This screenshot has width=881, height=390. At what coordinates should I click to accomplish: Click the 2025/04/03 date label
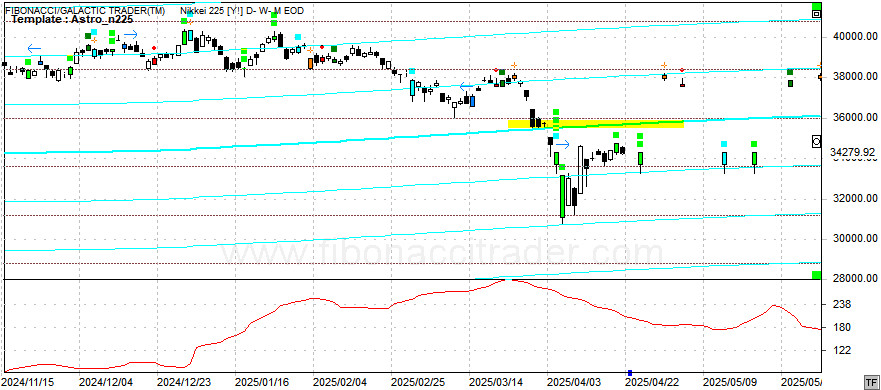[x=574, y=382]
